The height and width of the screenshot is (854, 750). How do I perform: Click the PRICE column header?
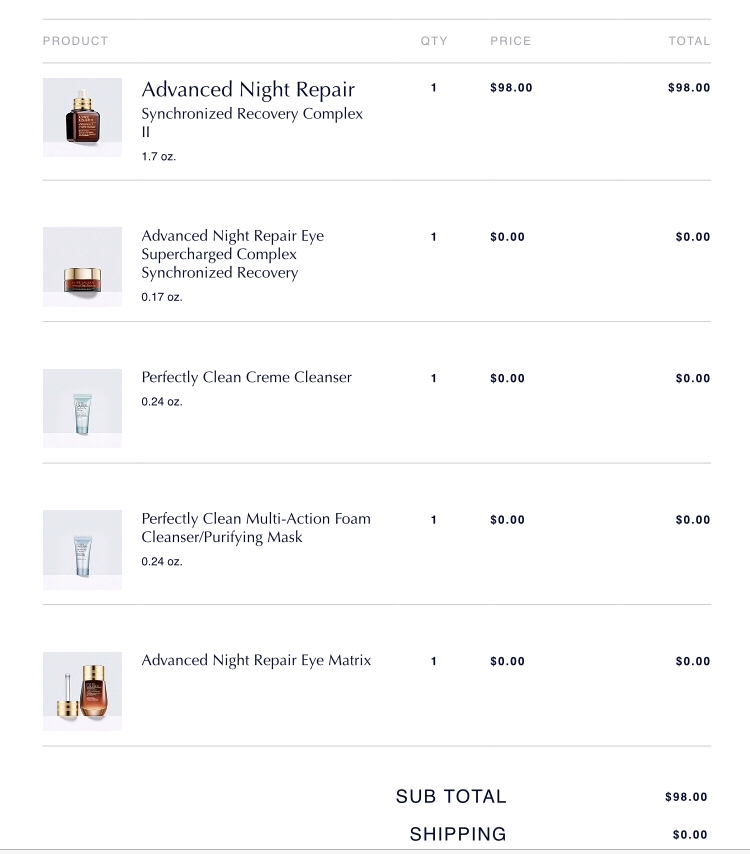click(510, 41)
